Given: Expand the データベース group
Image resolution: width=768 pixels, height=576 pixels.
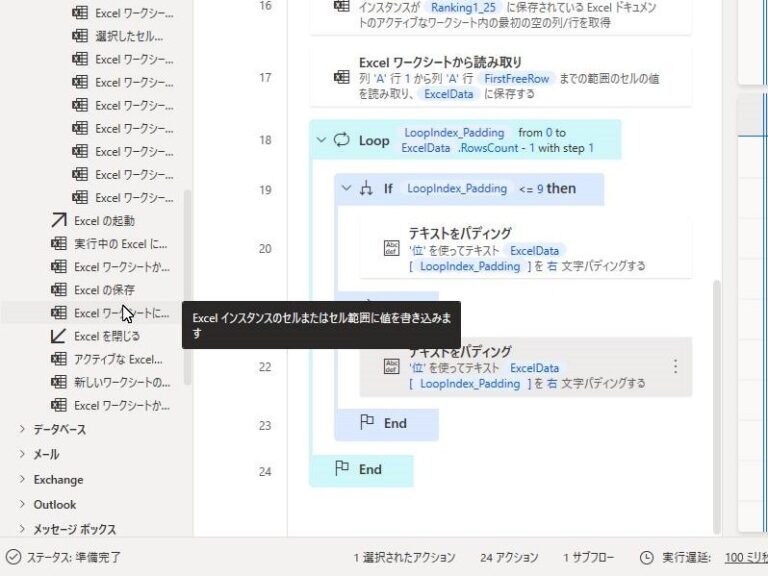Looking at the screenshot, I should [22, 429].
